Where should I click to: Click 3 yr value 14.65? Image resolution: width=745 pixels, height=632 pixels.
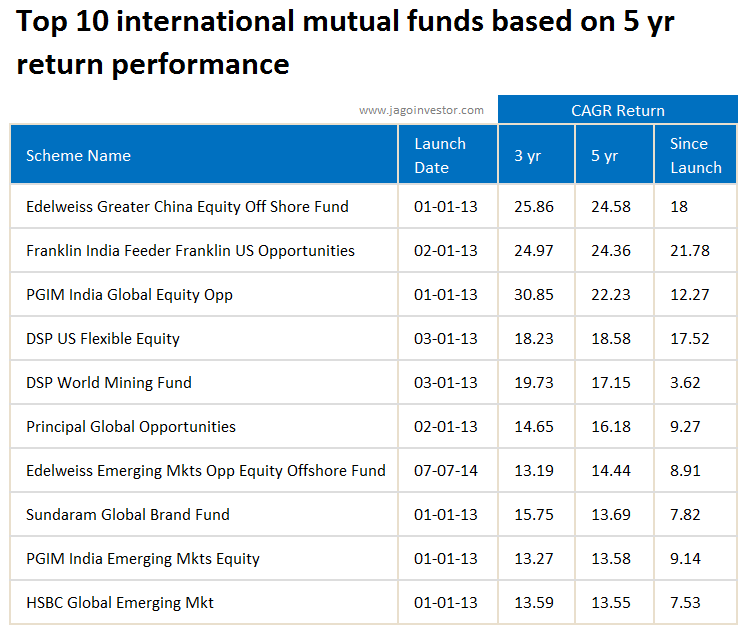[x=534, y=427]
